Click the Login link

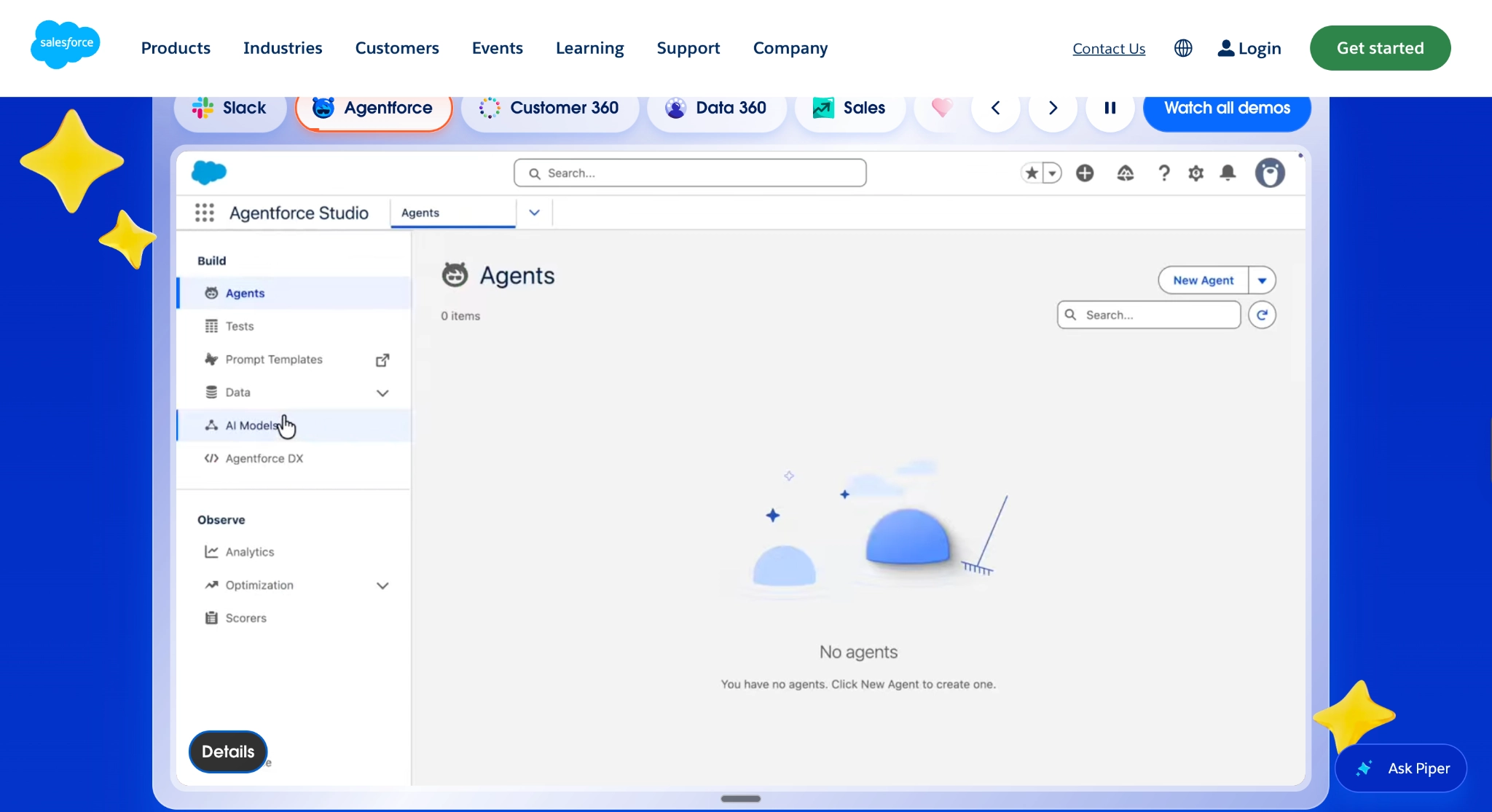click(1249, 48)
